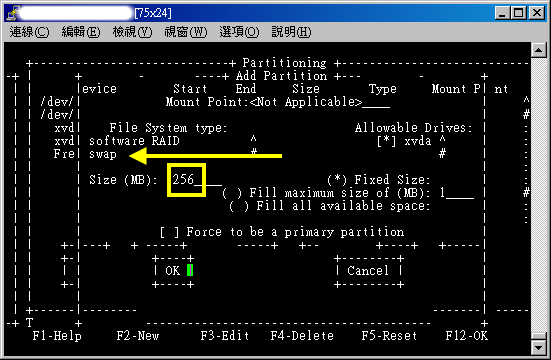
Task: Open the 編輯(E) menu
Action: click(81, 32)
